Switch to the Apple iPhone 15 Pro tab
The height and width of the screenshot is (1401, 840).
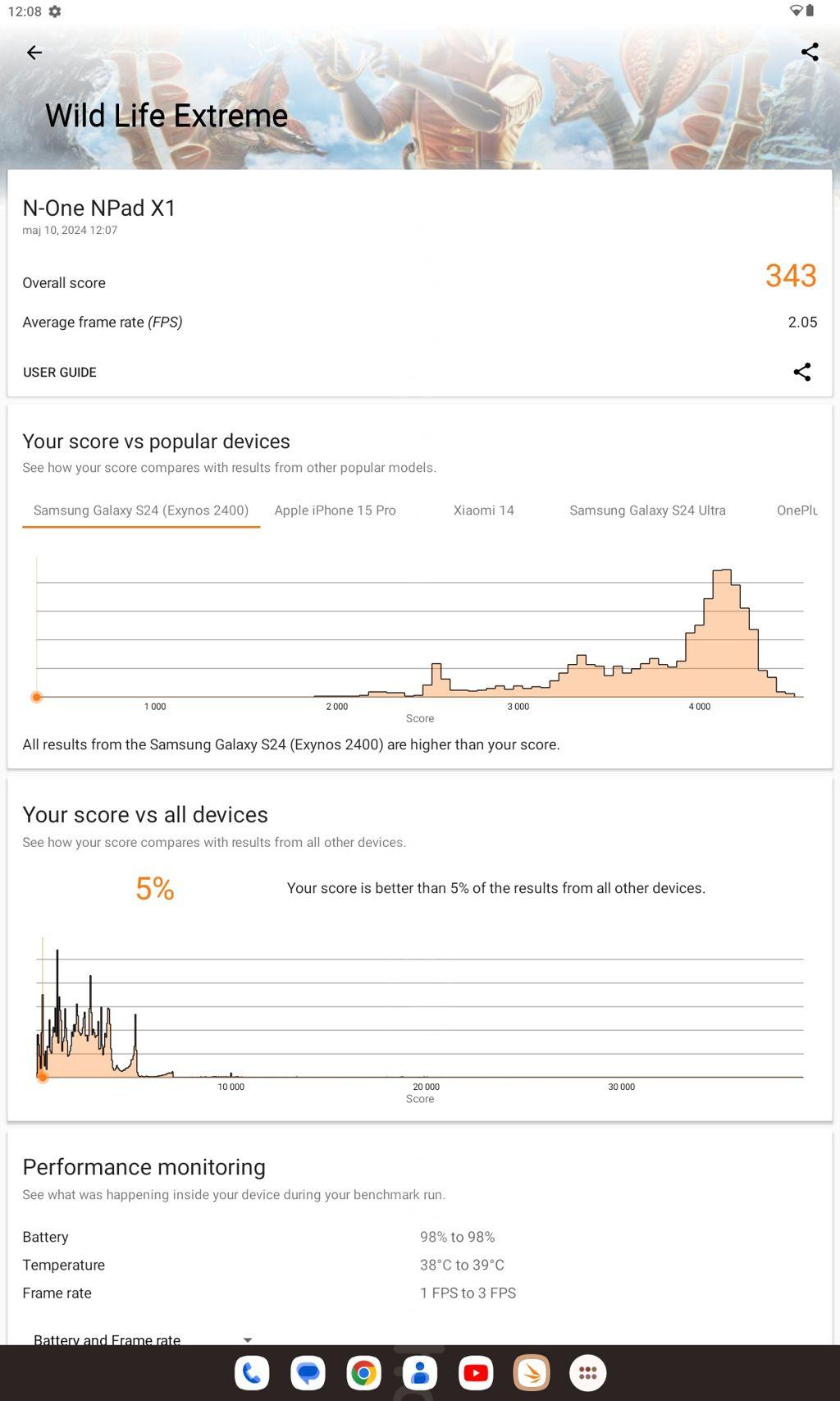pyautogui.click(x=335, y=510)
